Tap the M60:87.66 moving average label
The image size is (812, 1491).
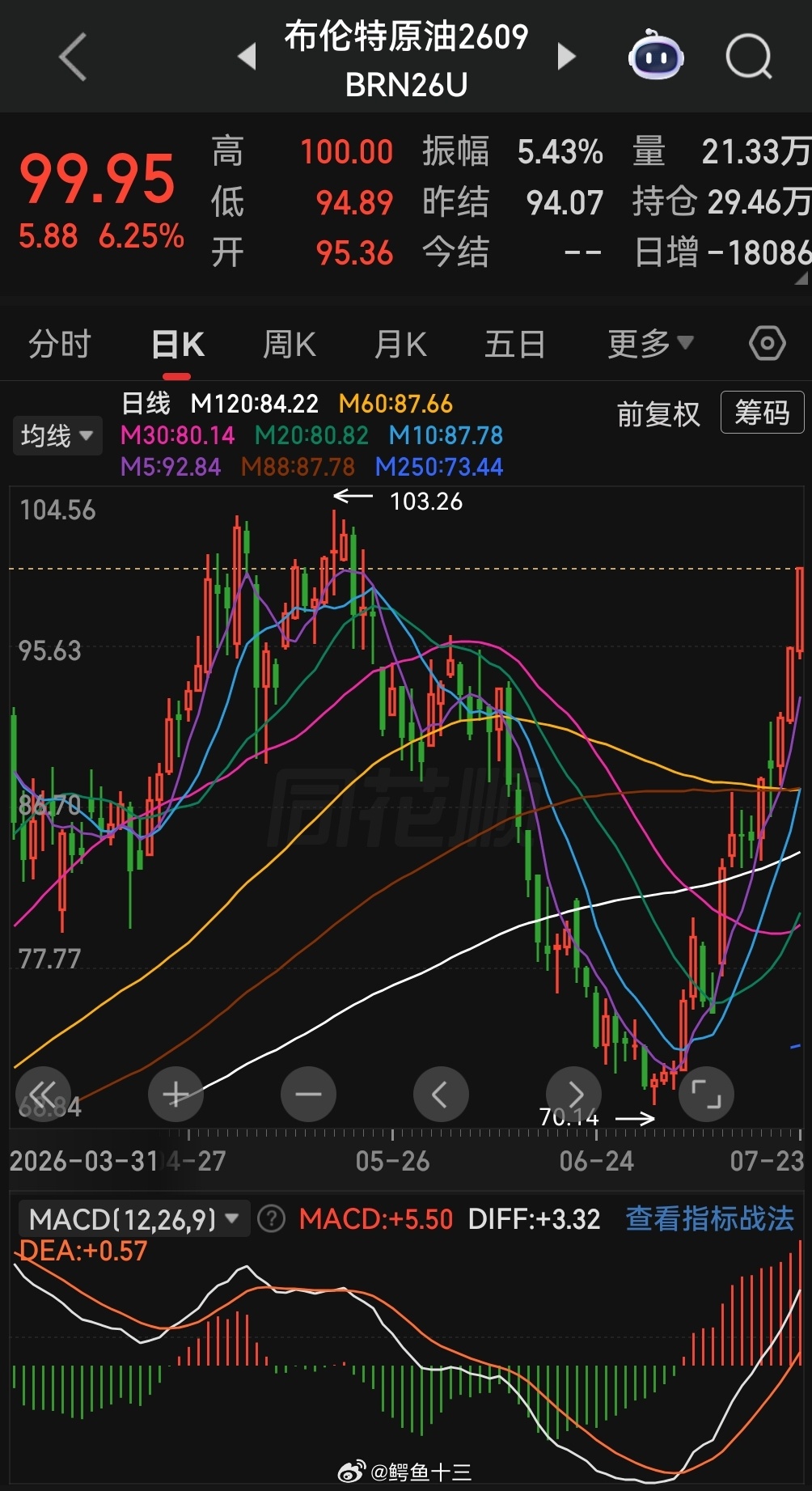pyautogui.click(x=395, y=404)
